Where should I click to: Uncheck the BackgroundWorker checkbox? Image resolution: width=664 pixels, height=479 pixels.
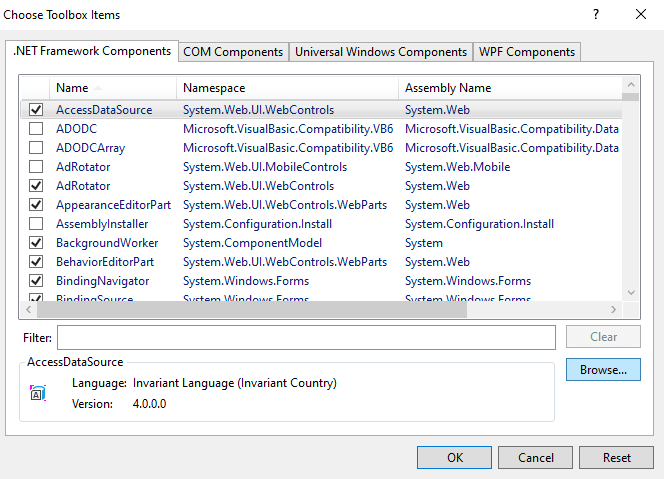36,243
